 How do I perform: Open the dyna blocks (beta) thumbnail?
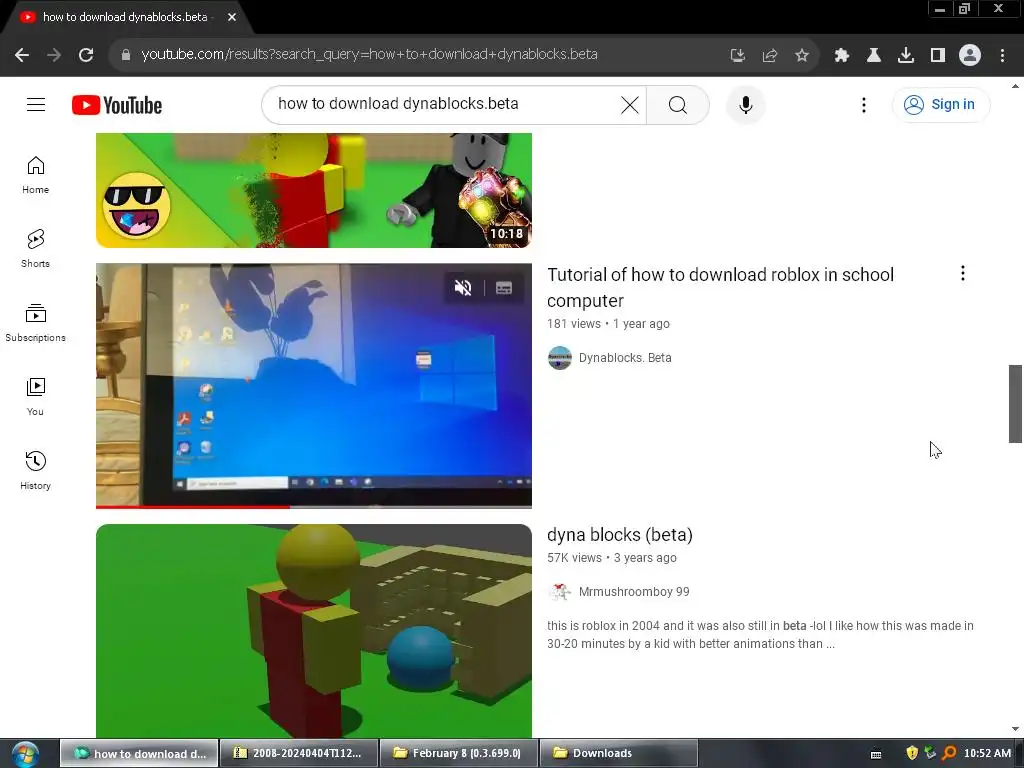click(x=313, y=631)
